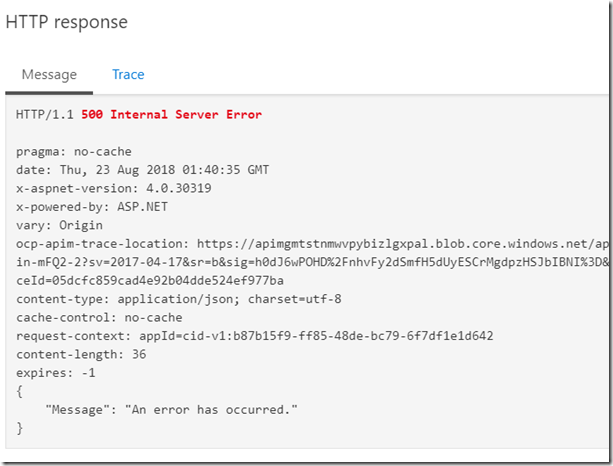613x466 pixels.
Task: Click the ceId trace identifier line
Action: (x=150, y=281)
